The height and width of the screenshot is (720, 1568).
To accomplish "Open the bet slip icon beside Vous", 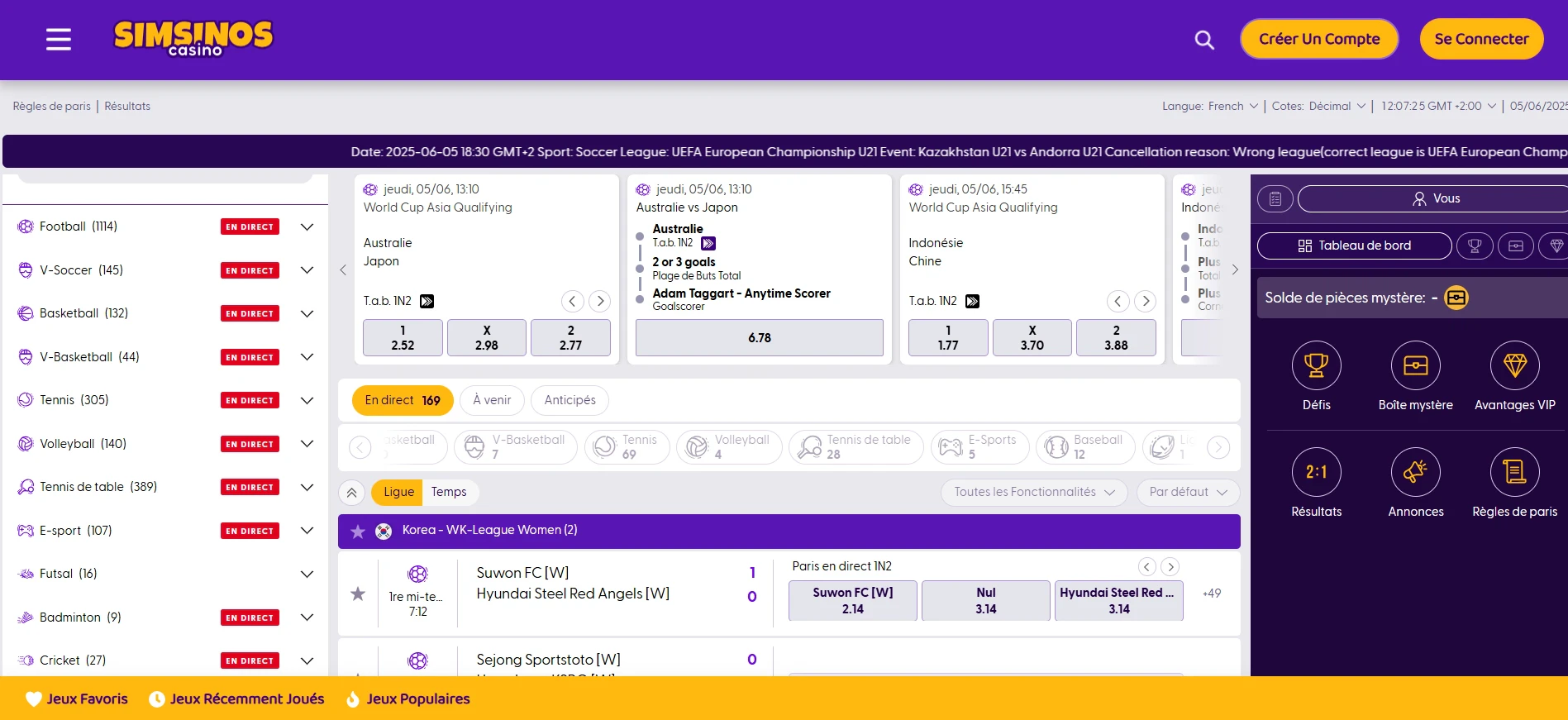I will point(1275,198).
